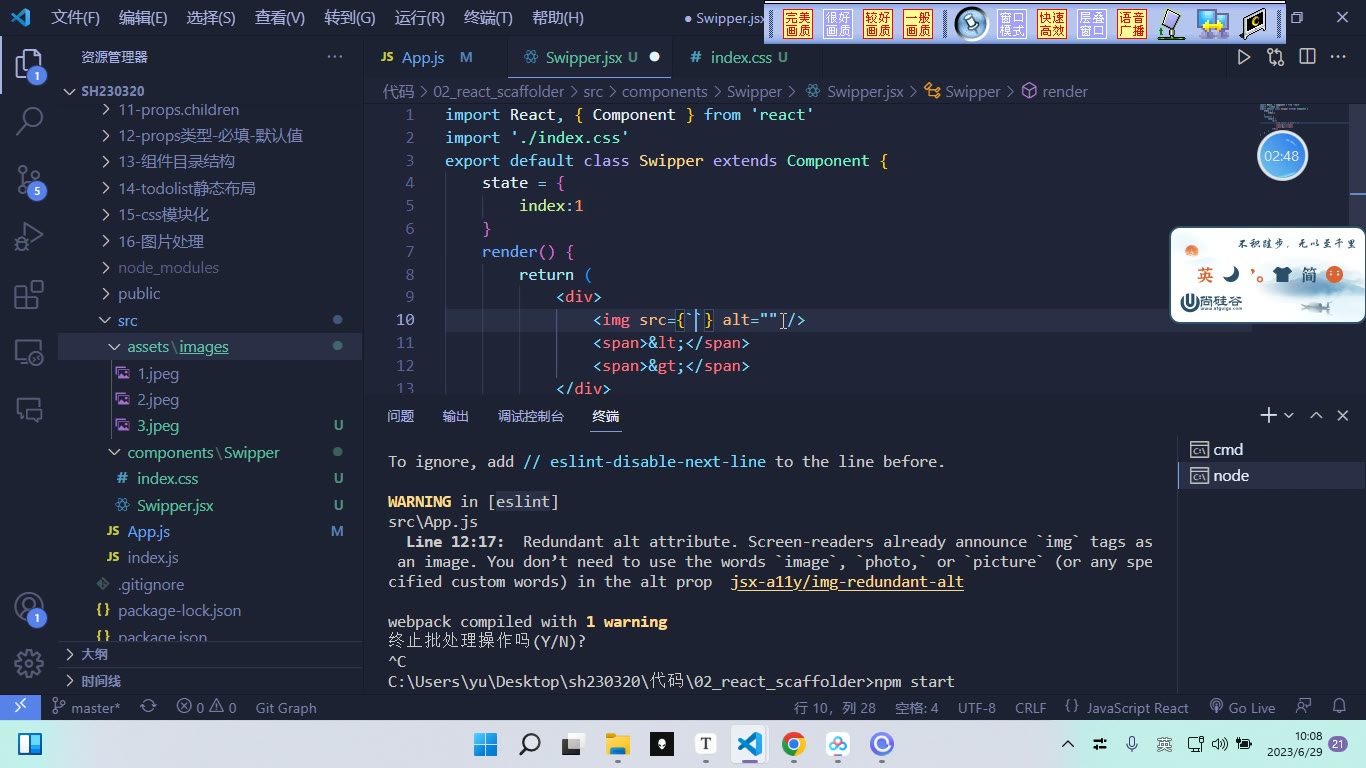Screen dimensions: 1366x768
Task: Switch to the 问题 panel tab
Action: [401, 416]
